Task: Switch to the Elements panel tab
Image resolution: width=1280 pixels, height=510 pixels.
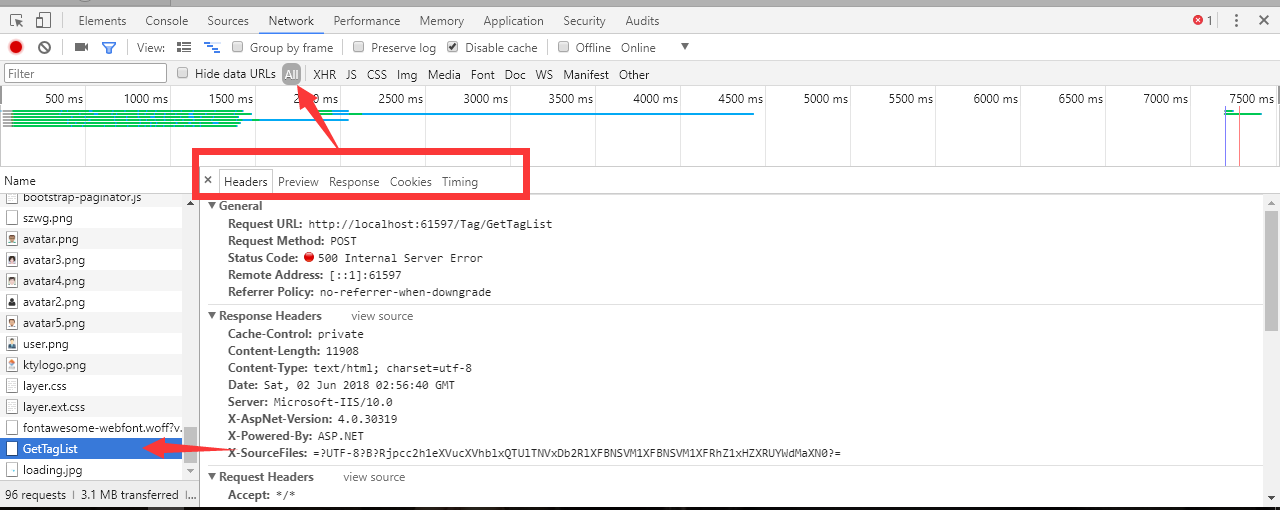Action: [102, 20]
